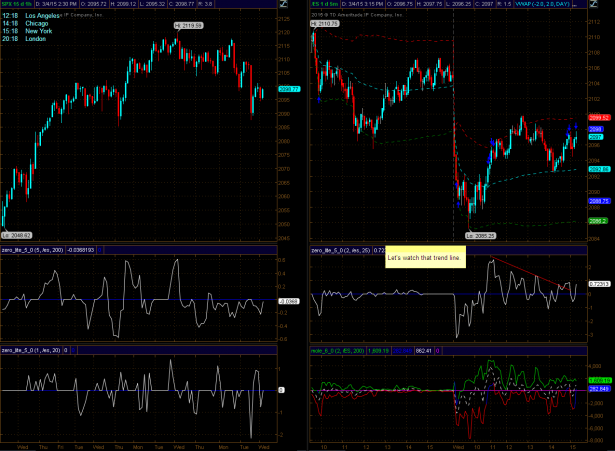
Task: Click the -0.0368193 value in SPX study header
Action: coord(80,250)
